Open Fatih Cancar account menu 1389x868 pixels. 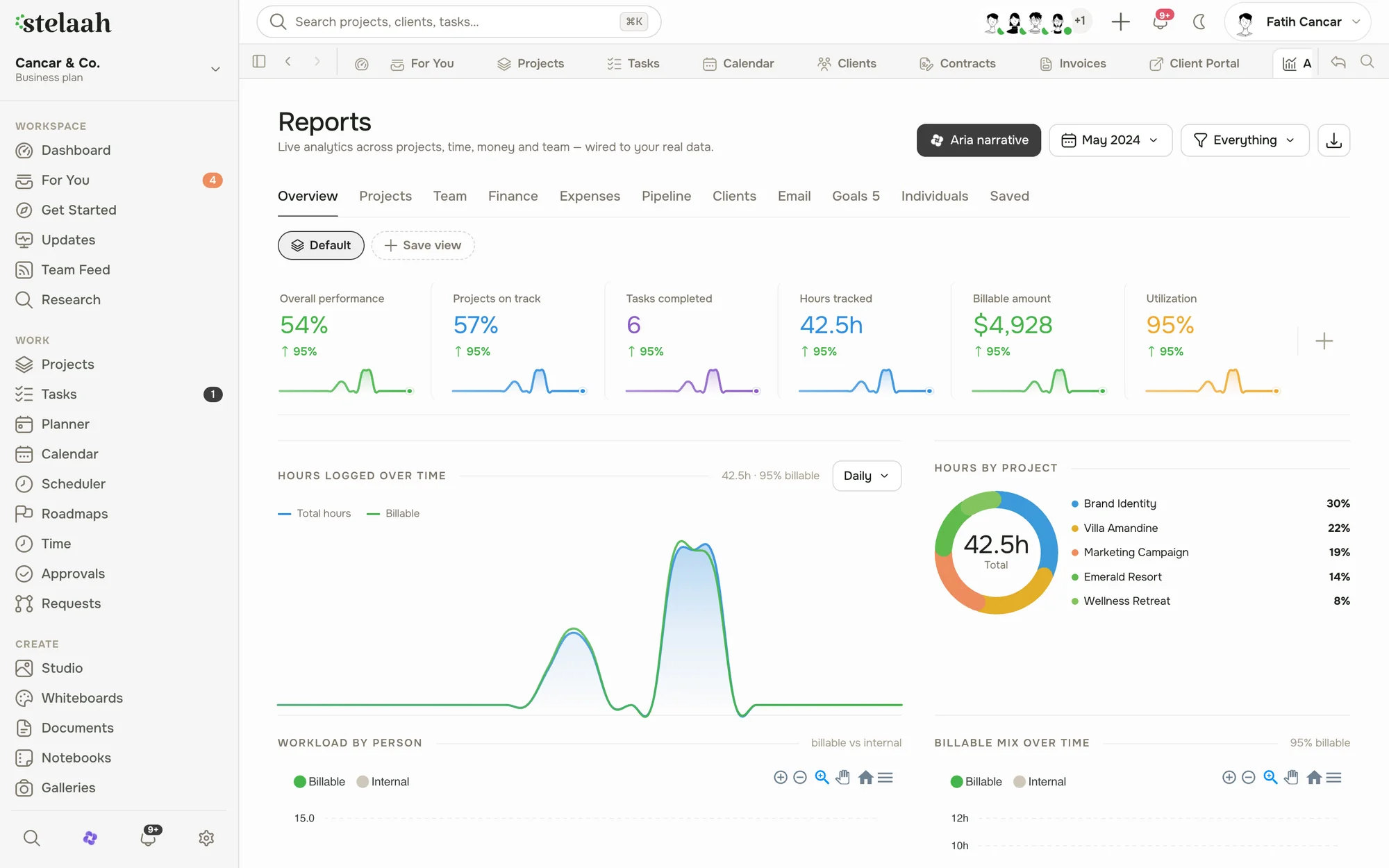pos(1297,22)
